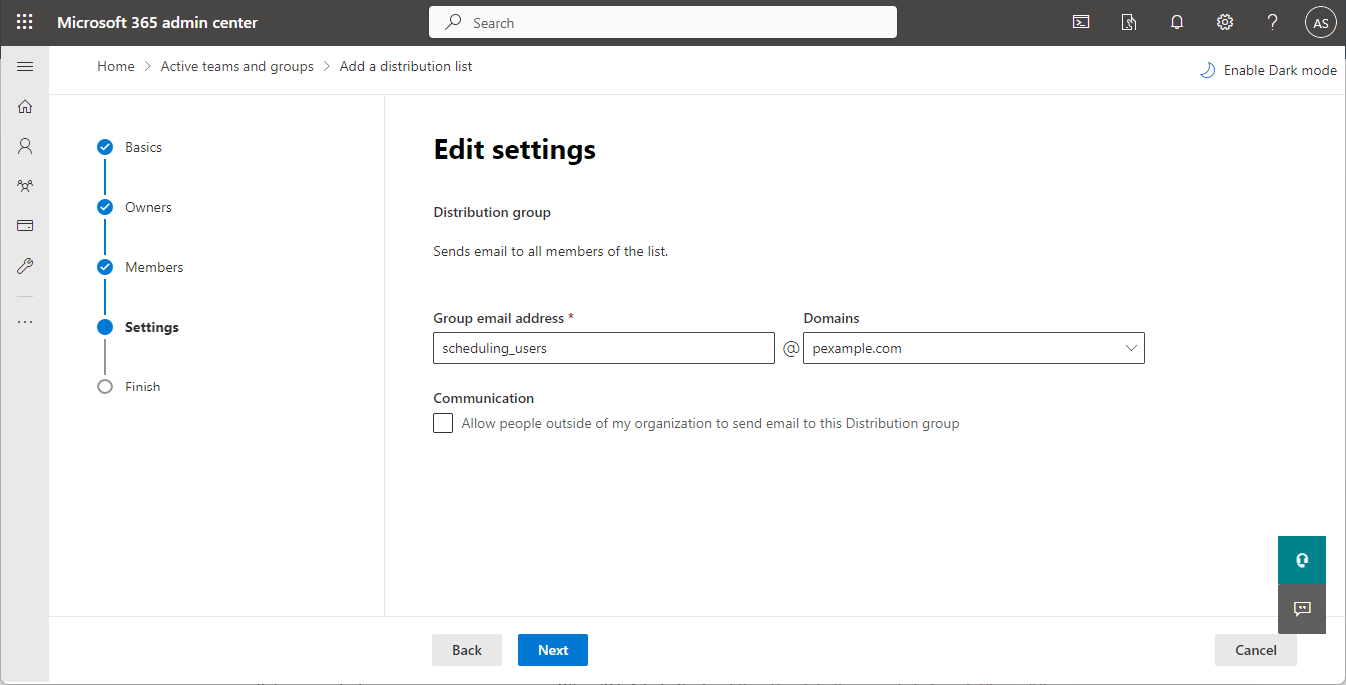Open the Active teams and groups breadcrumb link

point(237,66)
